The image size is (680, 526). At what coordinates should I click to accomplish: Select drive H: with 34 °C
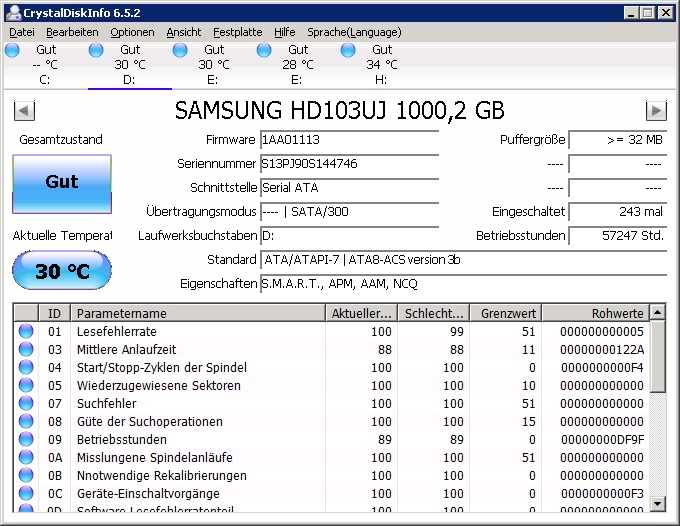pyautogui.click(x=382, y=65)
